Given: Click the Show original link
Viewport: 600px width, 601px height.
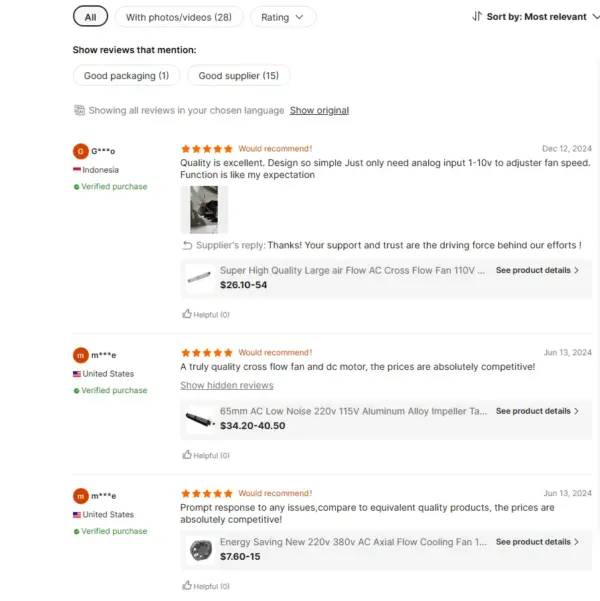Looking at the screenshot, I should pyautogui.click(x=319, y=110).
